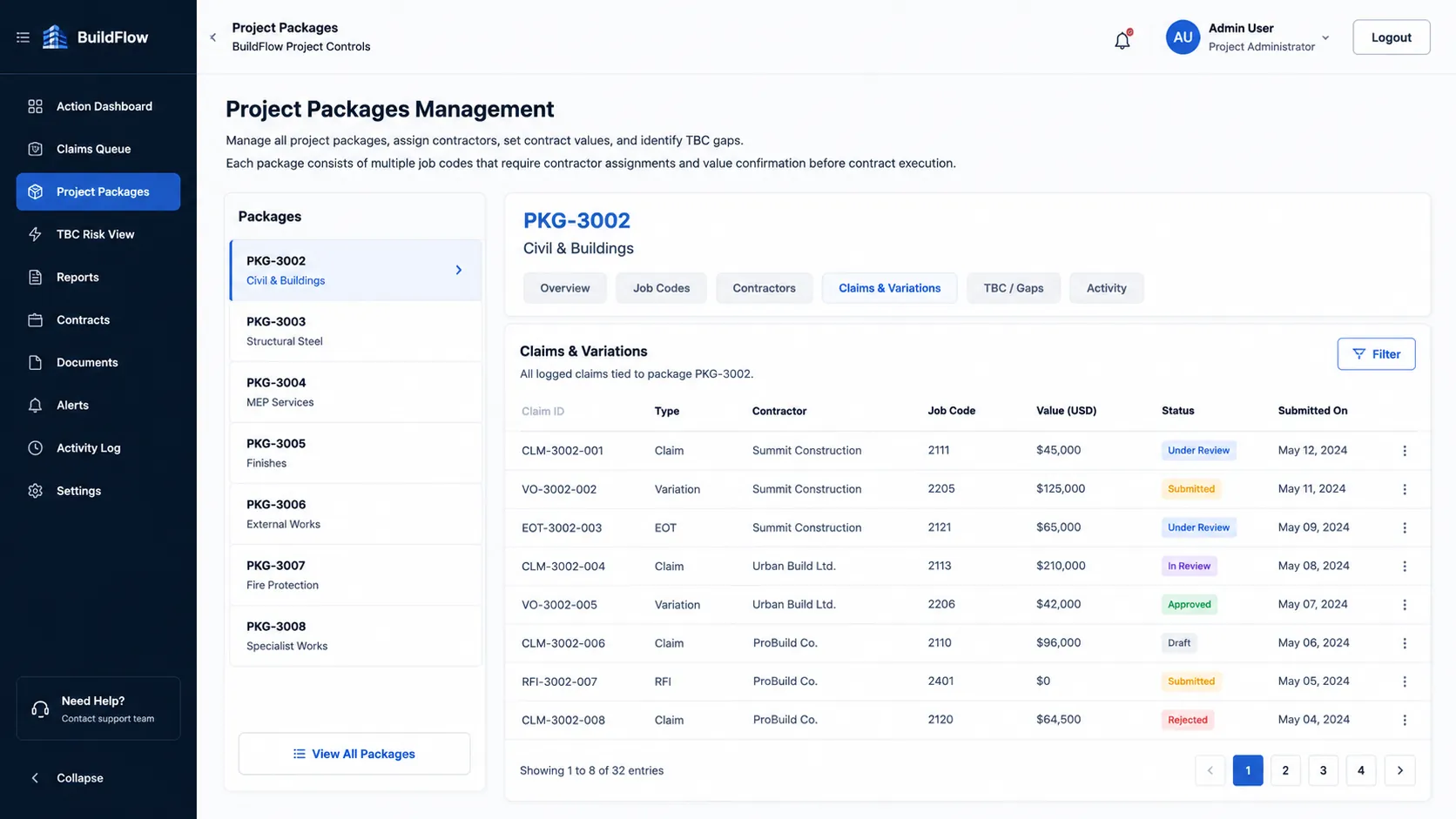This screenshot has width=1456, height=819.
Task: Sort by the Value (USD) column header
Action: pyautogui.click(x=1066, y=411)
